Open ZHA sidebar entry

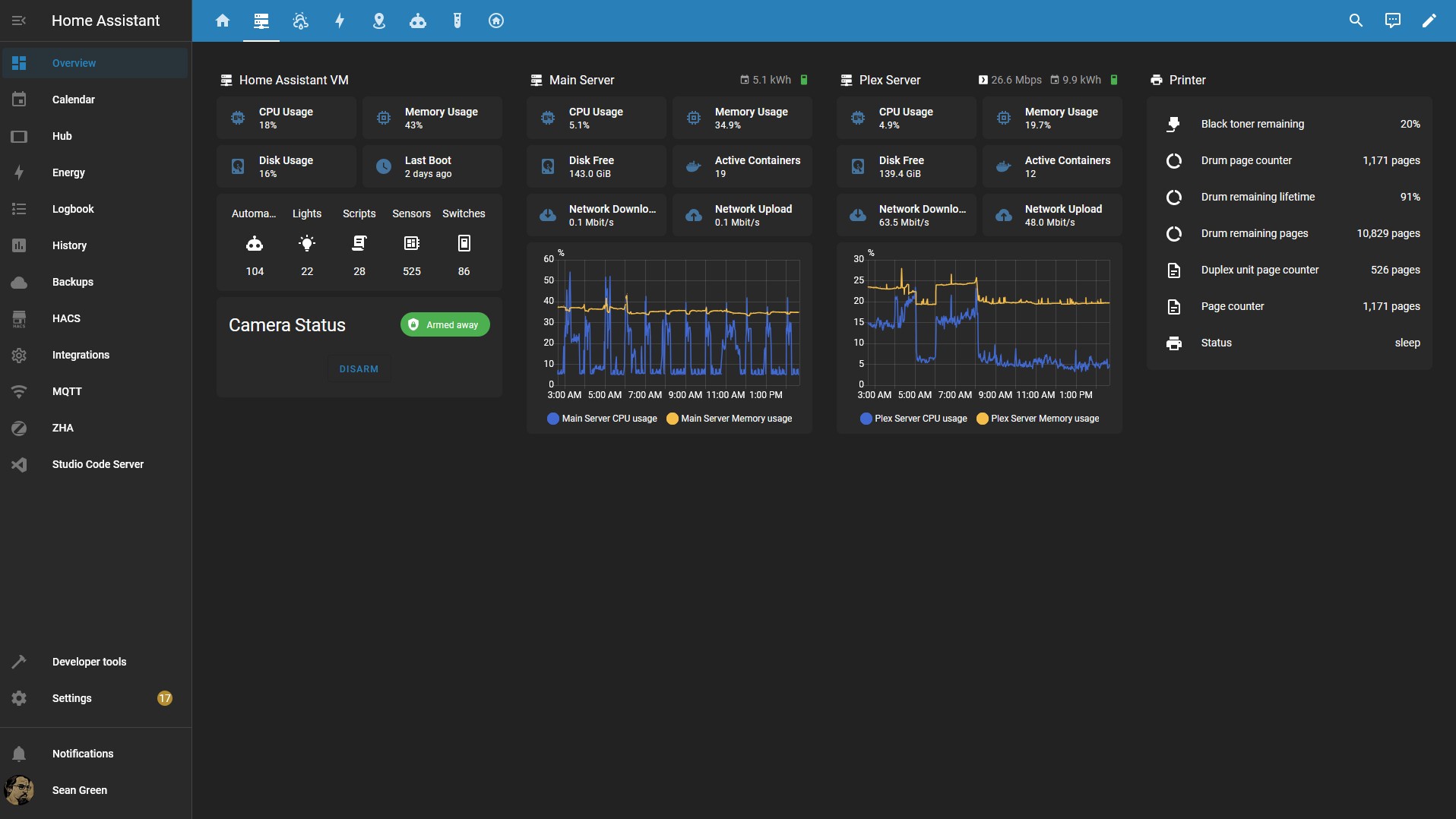coord(95,428)
